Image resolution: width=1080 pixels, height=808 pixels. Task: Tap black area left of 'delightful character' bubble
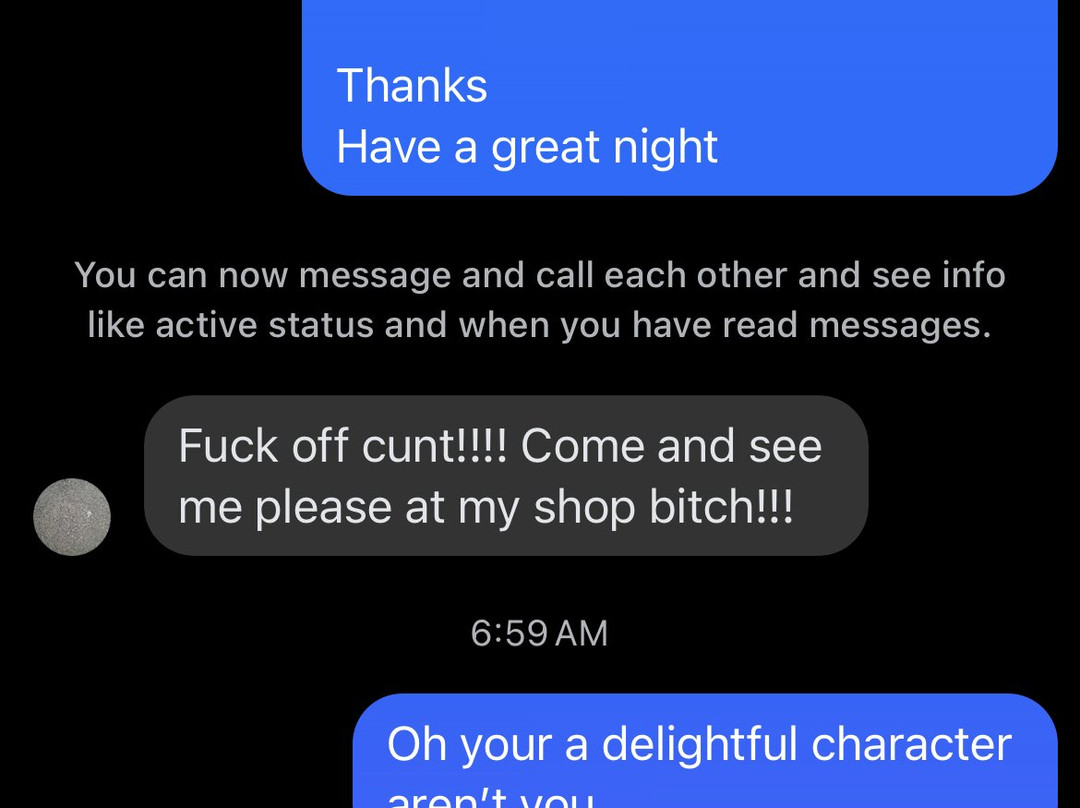[x=176, y=751]
